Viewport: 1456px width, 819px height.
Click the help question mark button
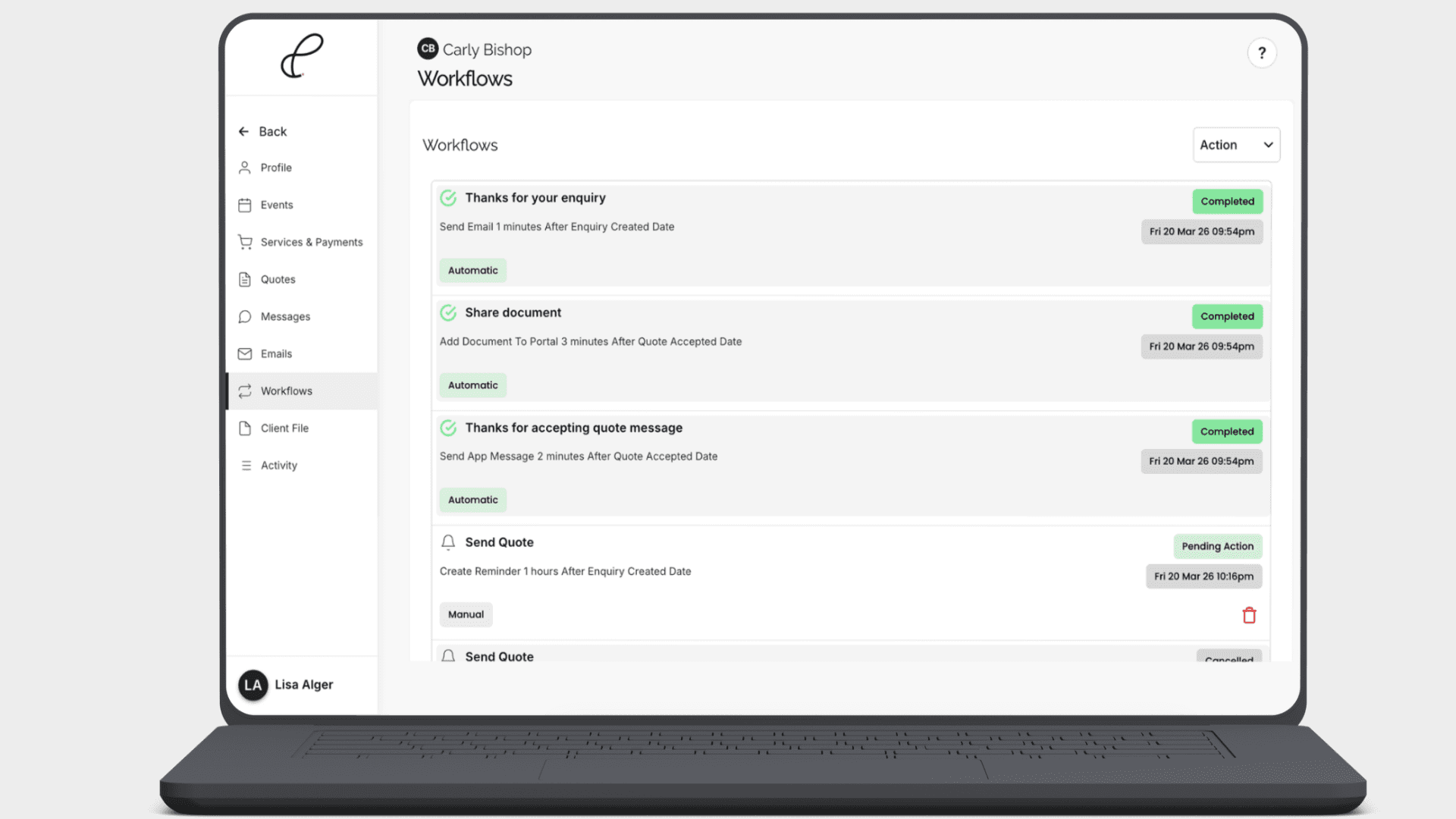(1262, 53)
